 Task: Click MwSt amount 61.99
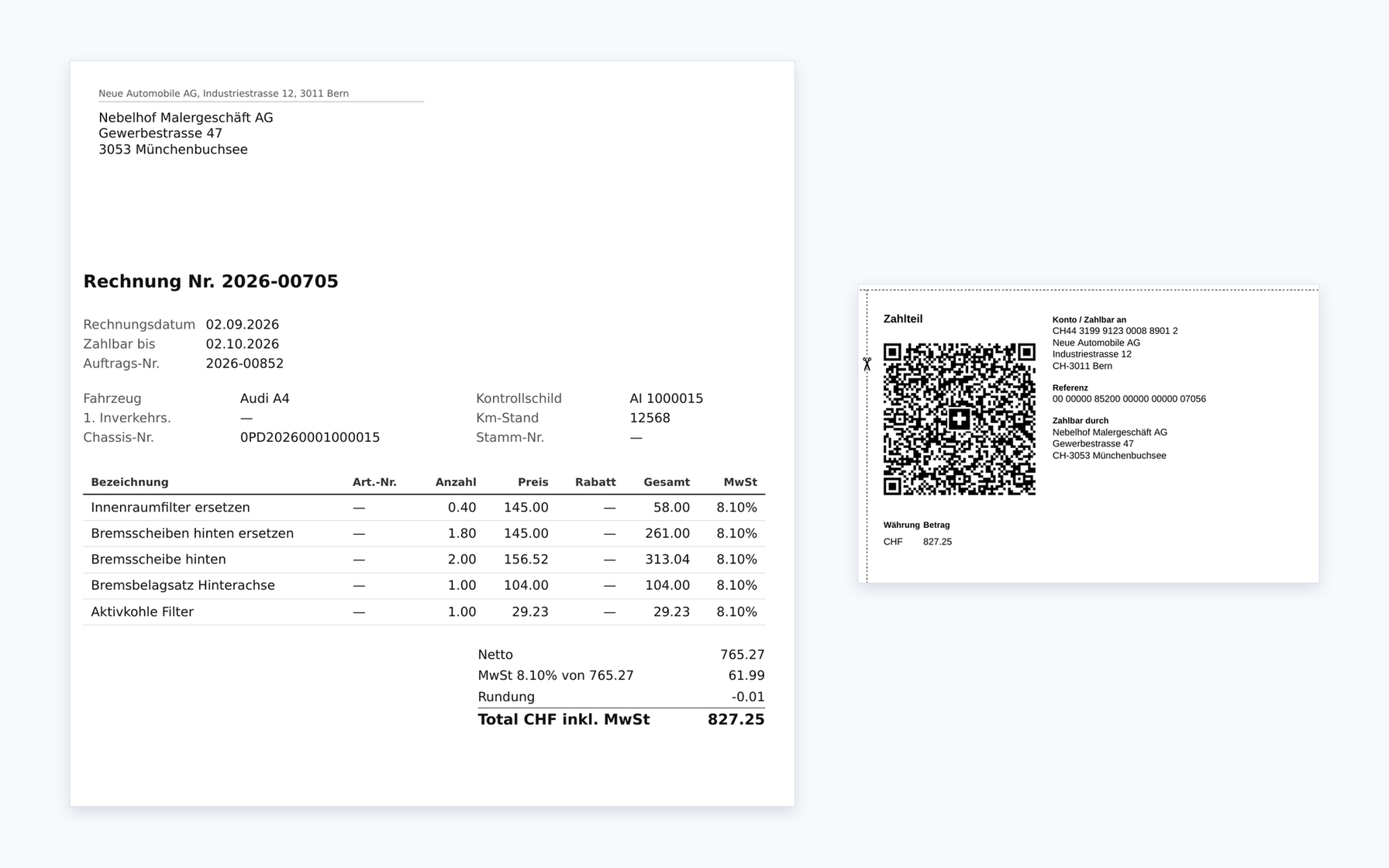[x=746, y=676]
